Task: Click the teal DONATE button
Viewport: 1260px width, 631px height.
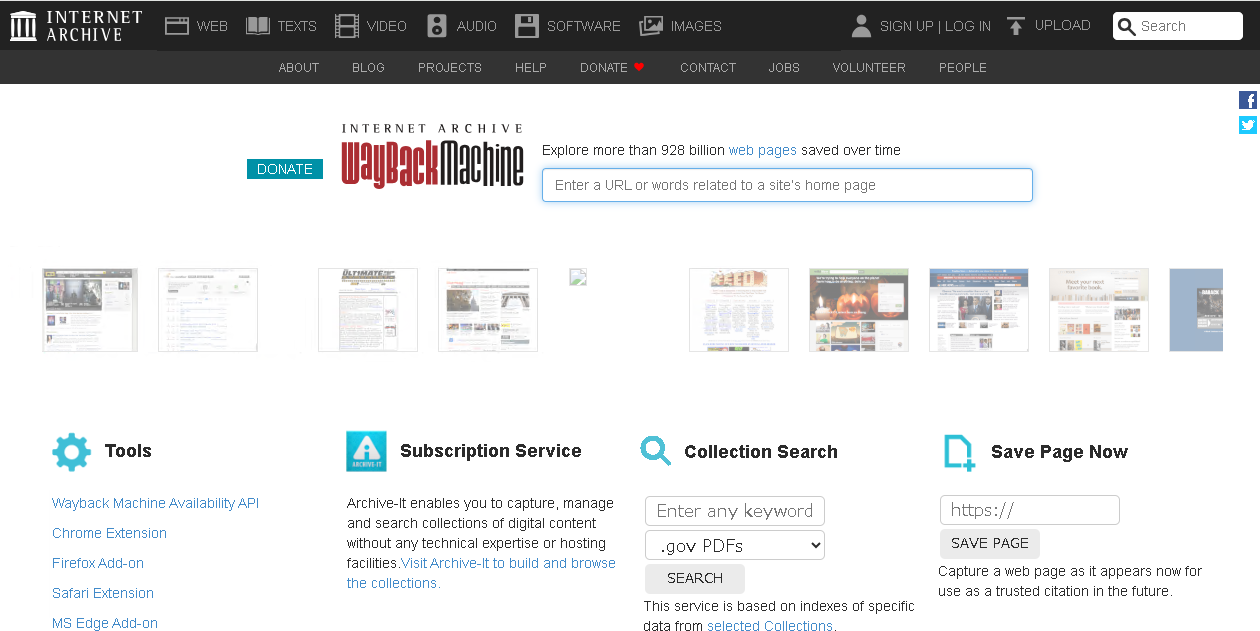Action: tap(285, 169)
